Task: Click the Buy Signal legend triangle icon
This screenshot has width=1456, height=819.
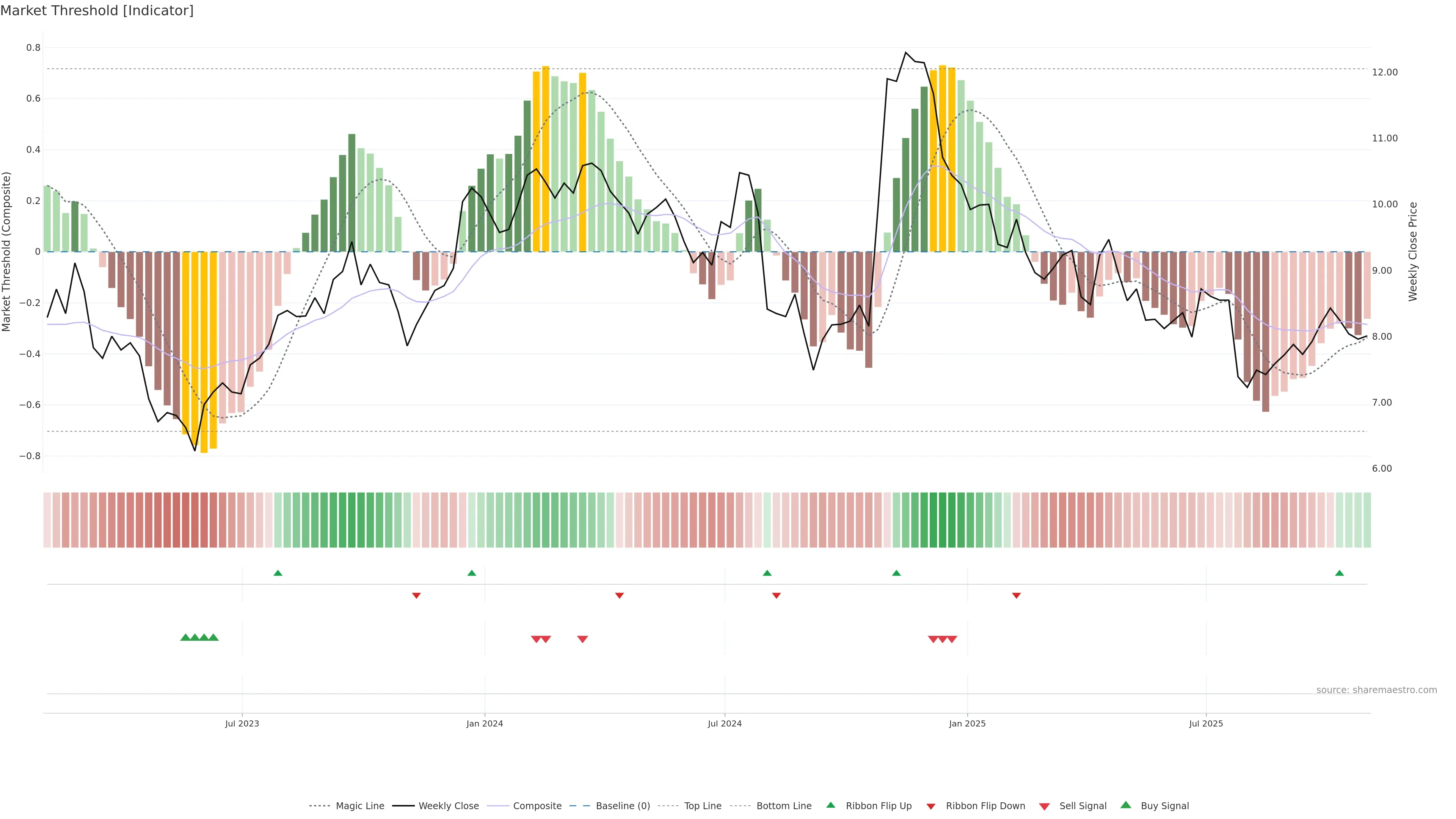Action: pos(1125,805)
